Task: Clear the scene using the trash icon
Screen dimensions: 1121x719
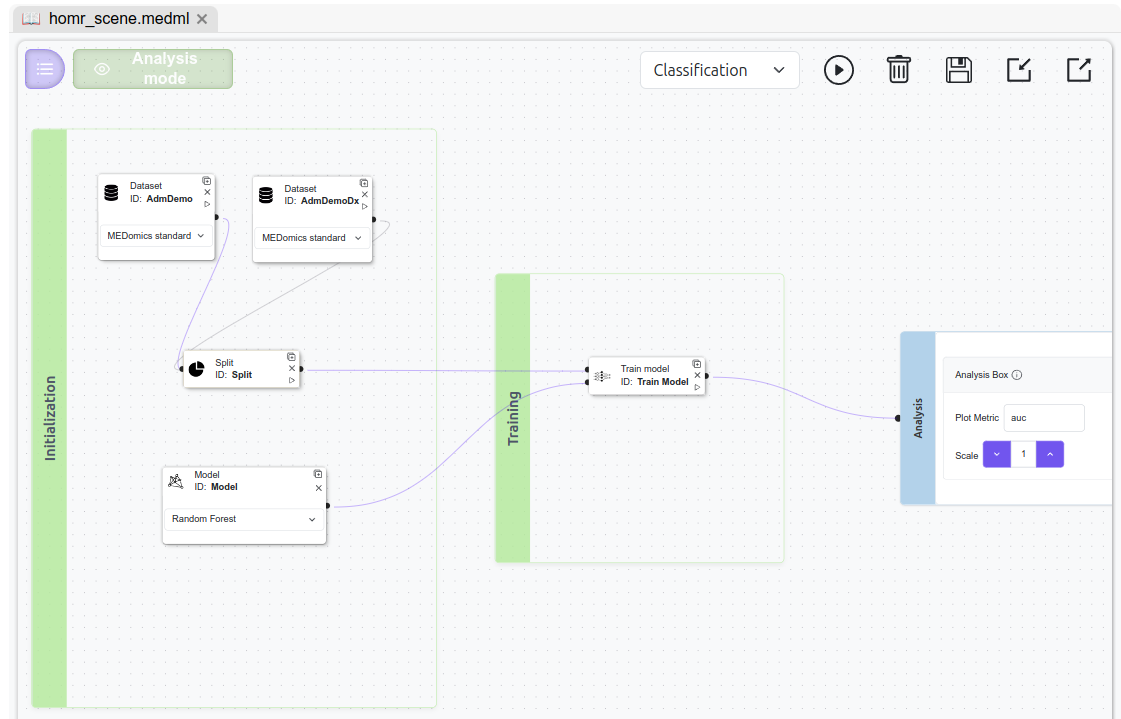Action: point(898,70)
